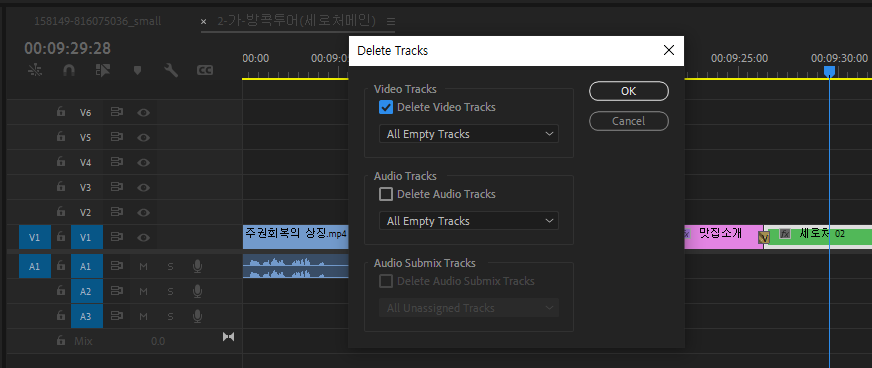Image resolution: width=872 pixels, height=368 pixels.
Task: Open sequence panel menu beside 세로처메인 tab
Action: point(391,22)
